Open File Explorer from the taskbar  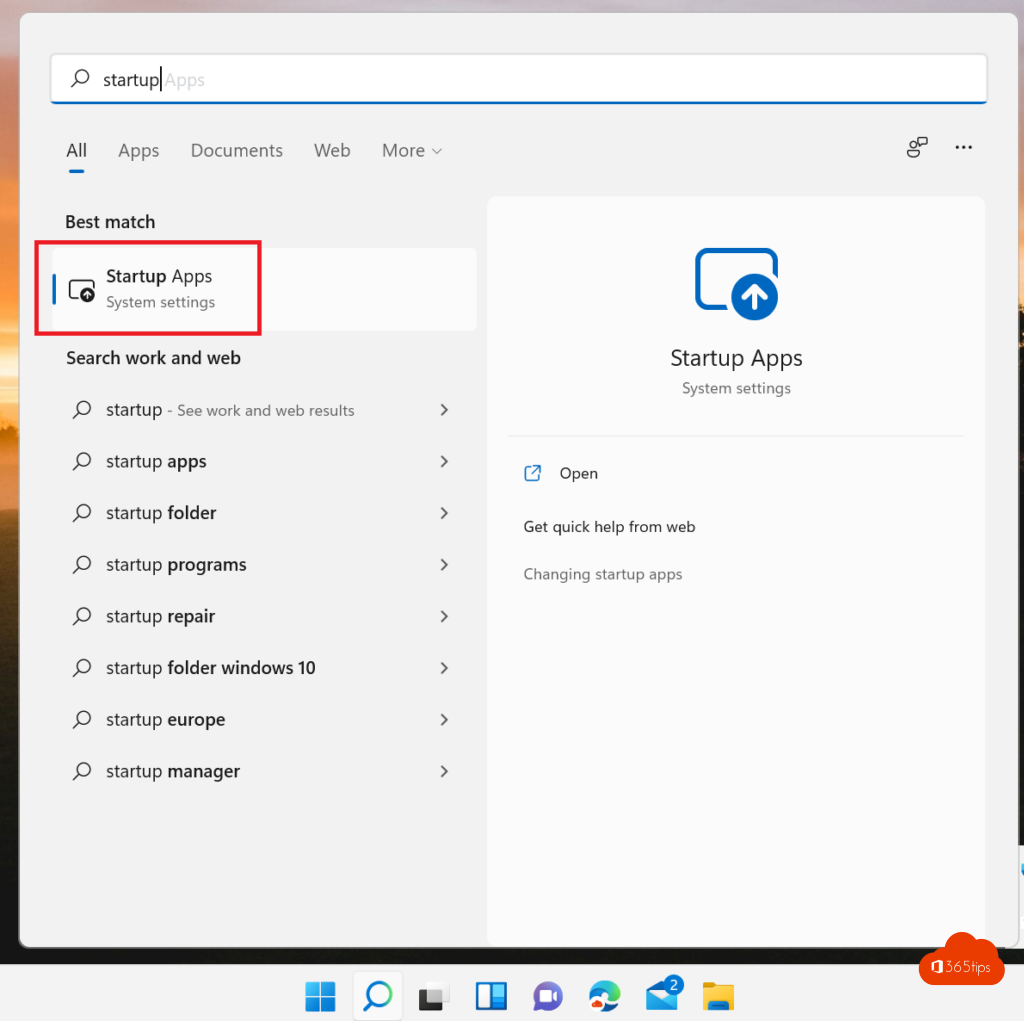click(718, 996)
